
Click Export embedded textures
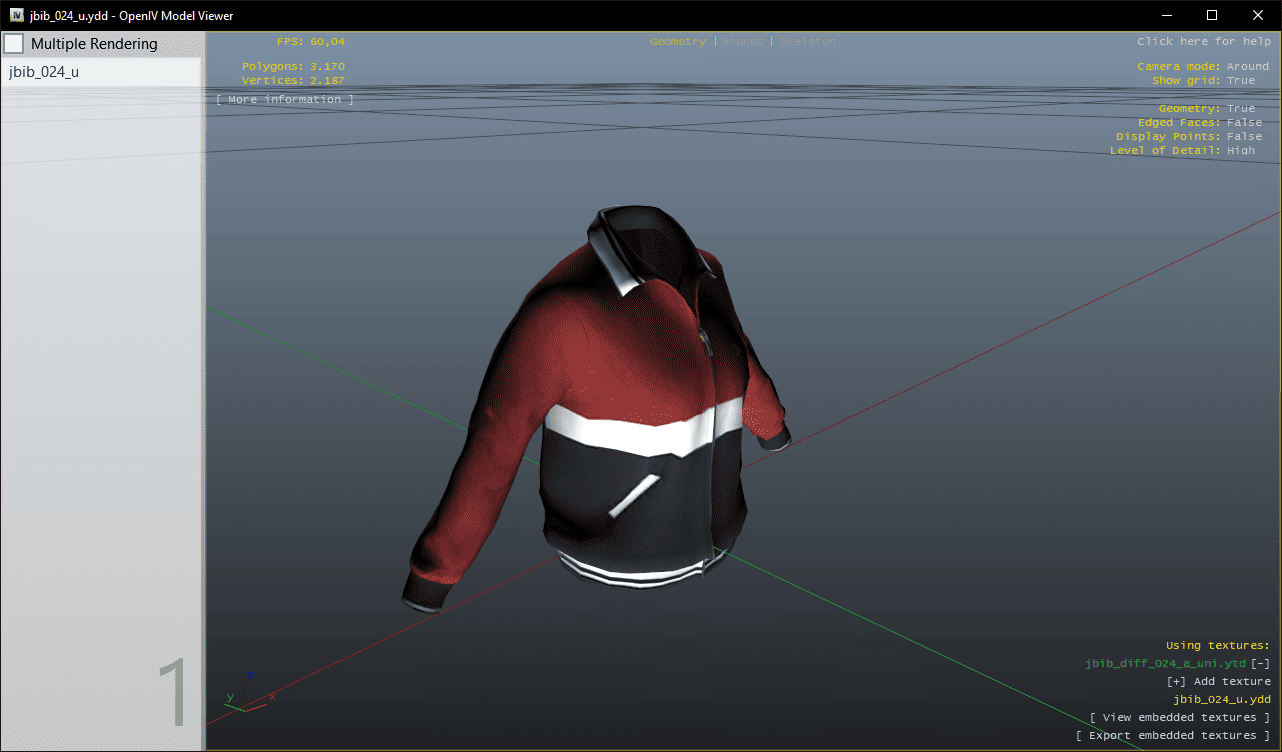pos(1173,735)
